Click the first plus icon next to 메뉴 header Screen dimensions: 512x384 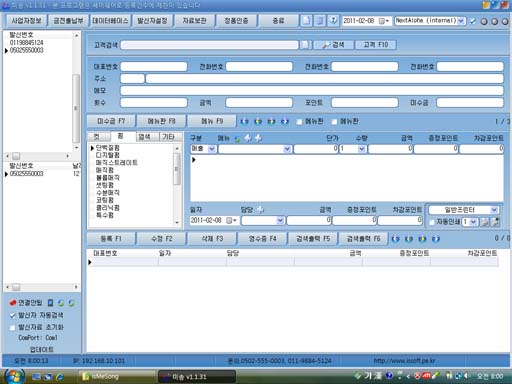coord(248,138)
